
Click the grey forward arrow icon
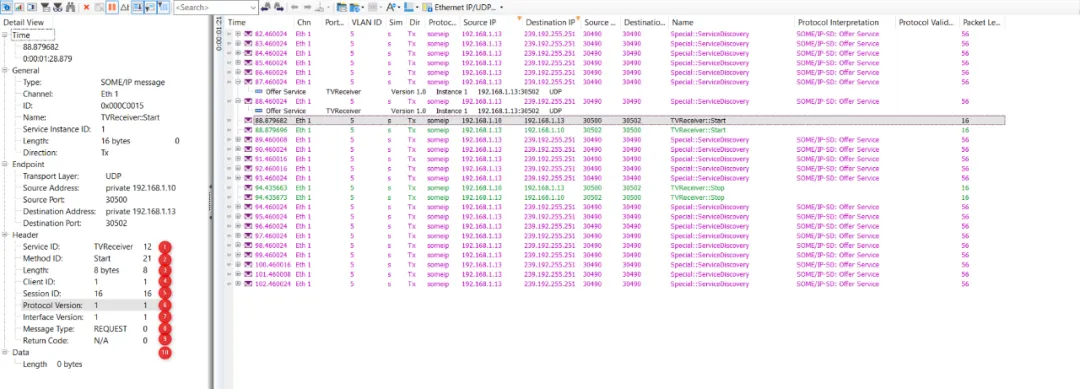coord(307,7)
